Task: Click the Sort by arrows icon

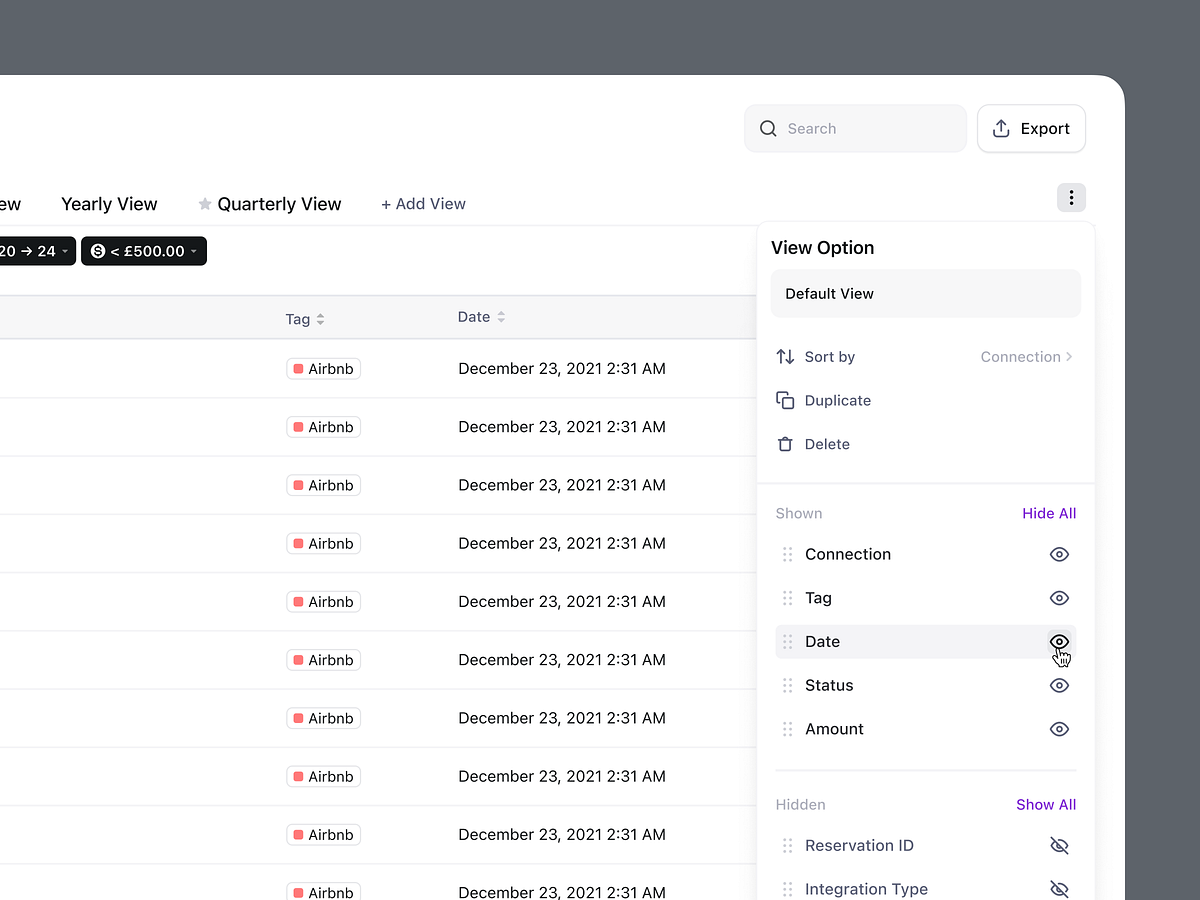Action: 784,356
